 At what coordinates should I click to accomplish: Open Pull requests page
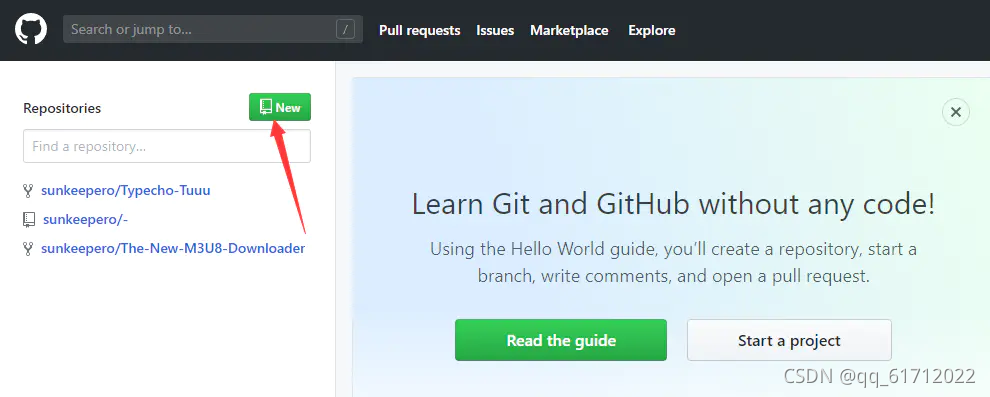tap(419, 30)
